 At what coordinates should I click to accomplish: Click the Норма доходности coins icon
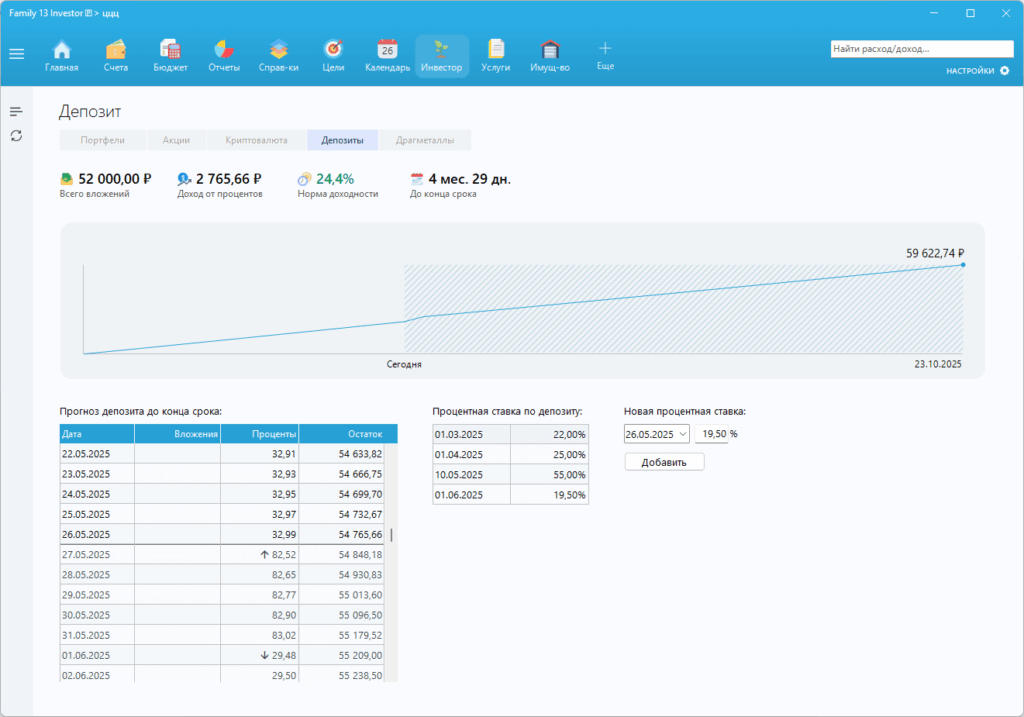[x=304, y=179]
